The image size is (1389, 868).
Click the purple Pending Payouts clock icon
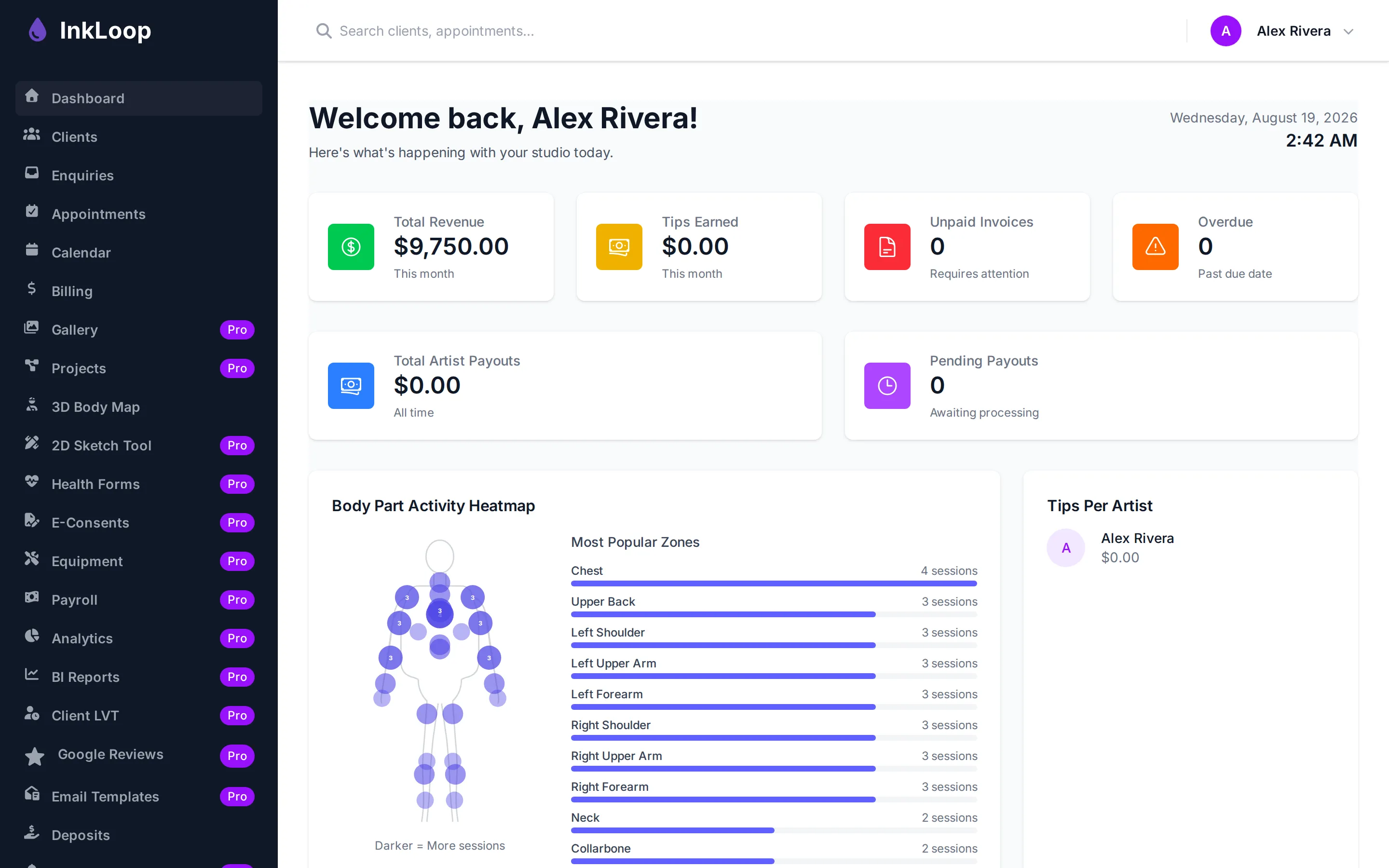point(887,386)
